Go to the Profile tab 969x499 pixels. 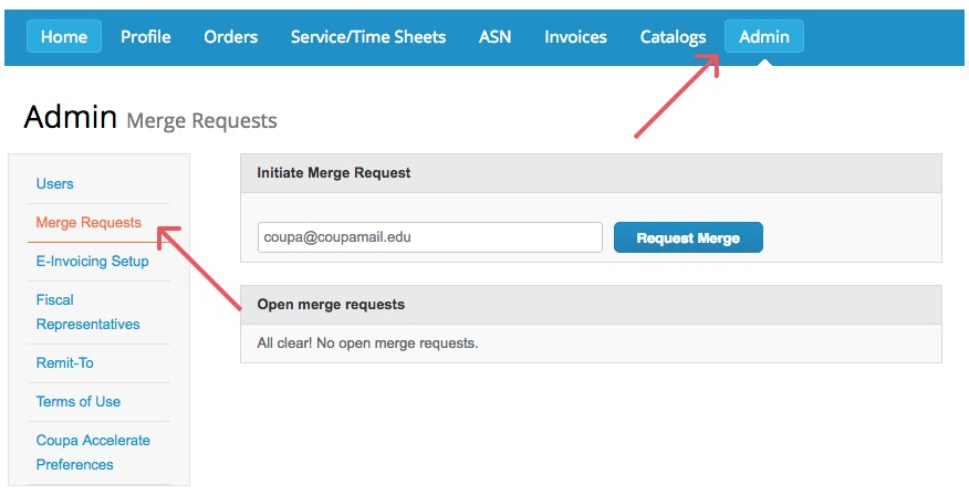(145, 37)
